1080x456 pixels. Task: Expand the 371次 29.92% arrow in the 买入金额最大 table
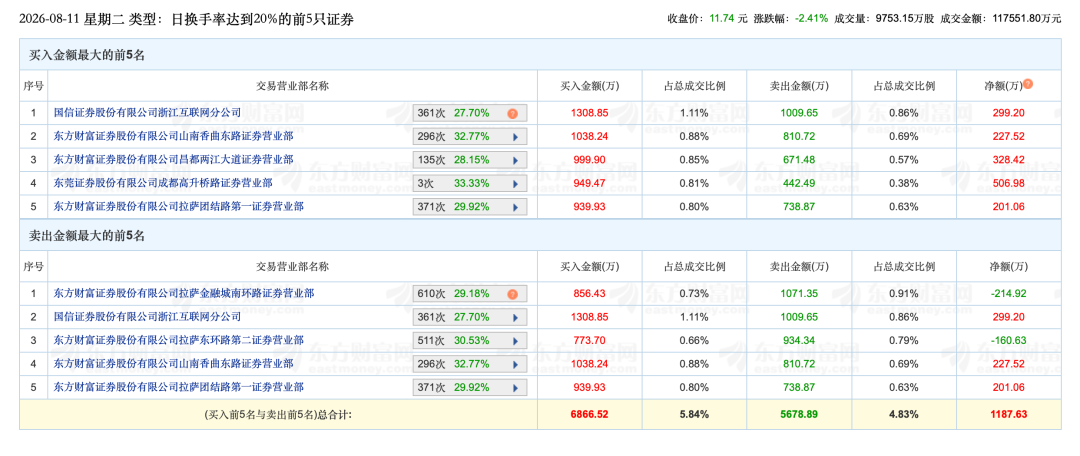(x=515, y=207)
